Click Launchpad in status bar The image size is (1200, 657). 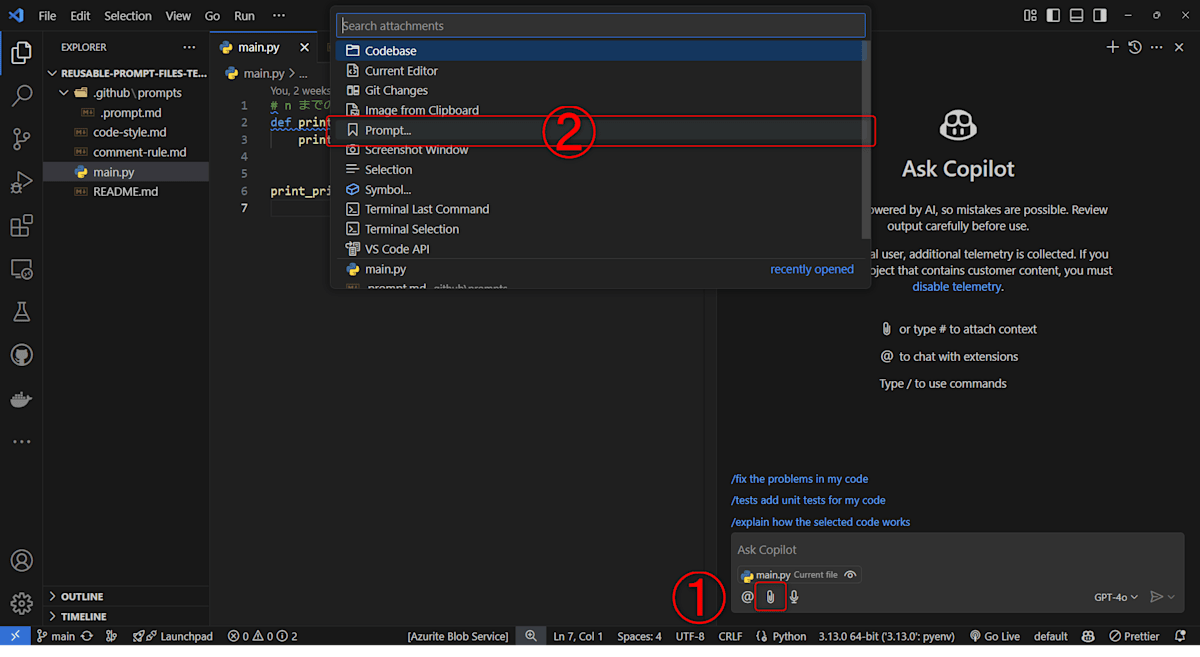(x=173, y=636)
